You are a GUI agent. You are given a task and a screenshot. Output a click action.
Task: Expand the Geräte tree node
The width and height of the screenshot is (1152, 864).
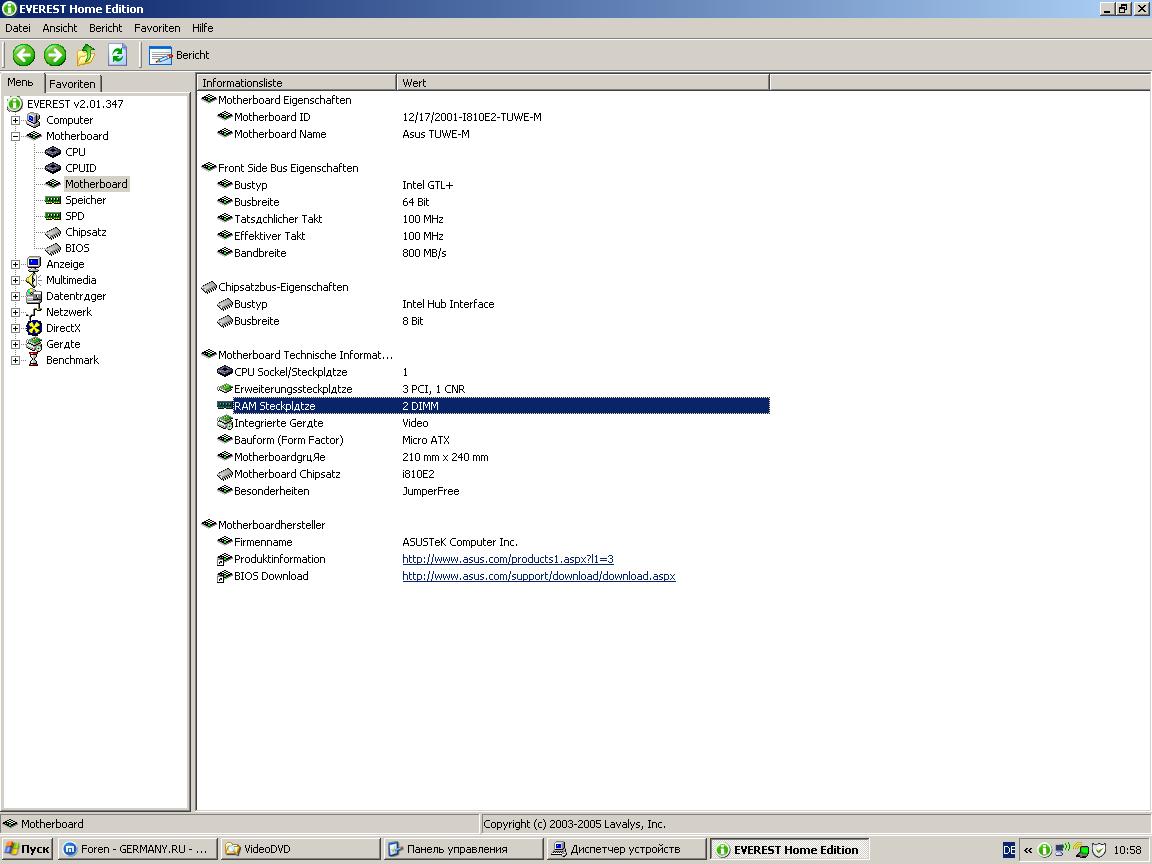click(15, 345)
